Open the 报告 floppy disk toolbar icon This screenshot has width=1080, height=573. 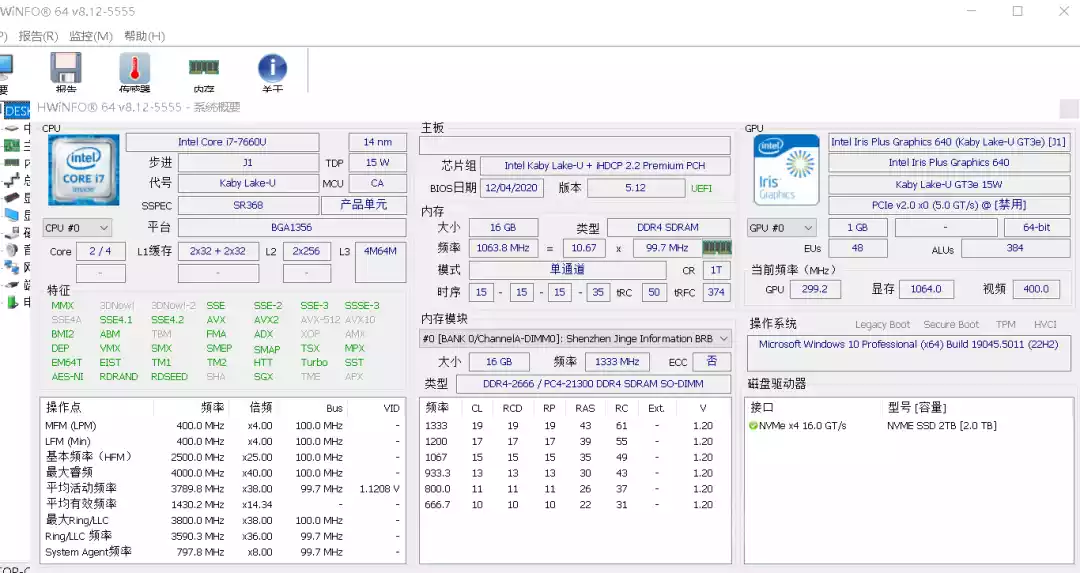(x=66, y=68)
